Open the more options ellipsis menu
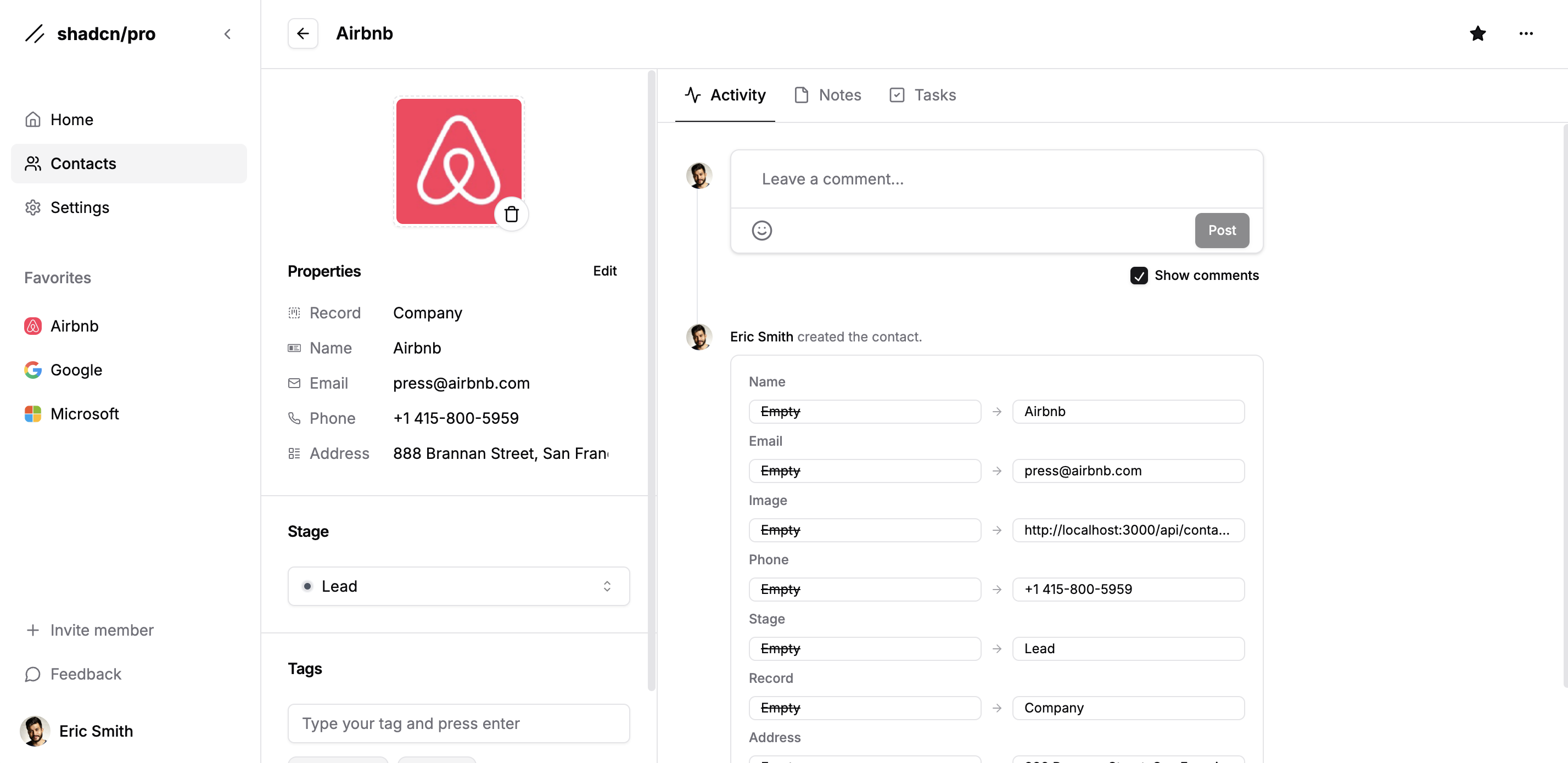 1525,33
